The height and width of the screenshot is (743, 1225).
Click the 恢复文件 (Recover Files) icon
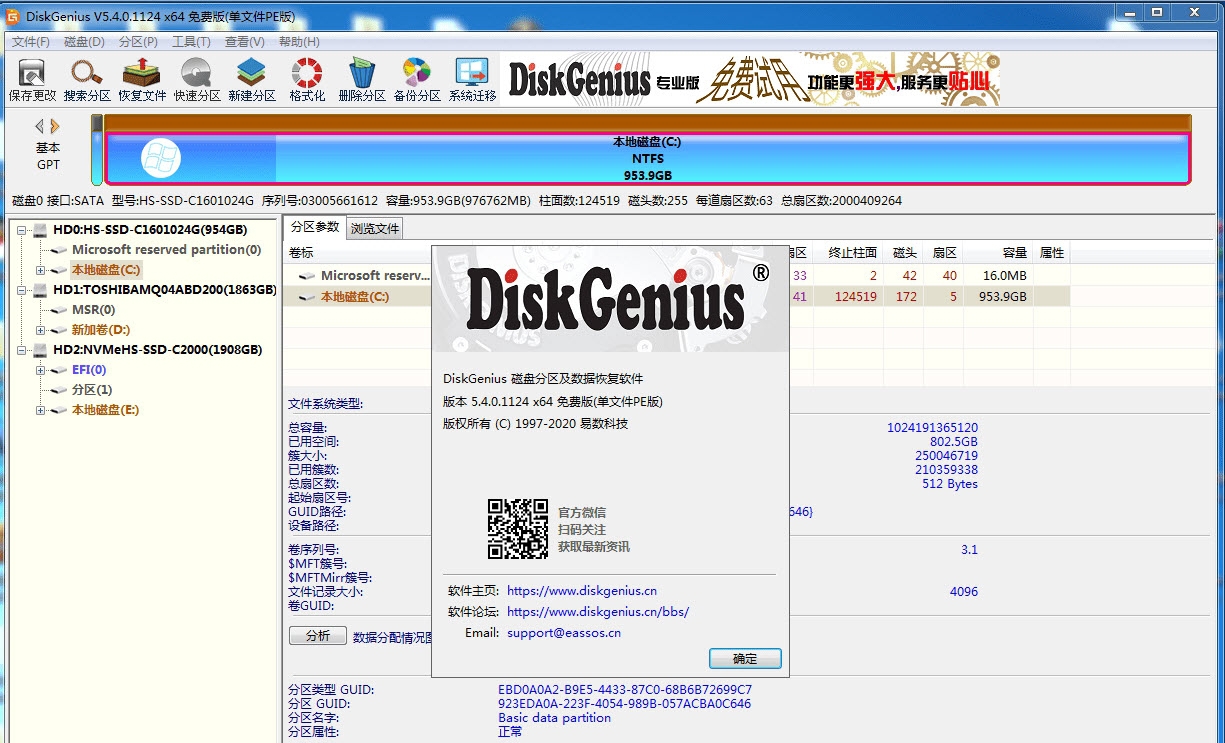pyautogui.click(x=140, y=78)
